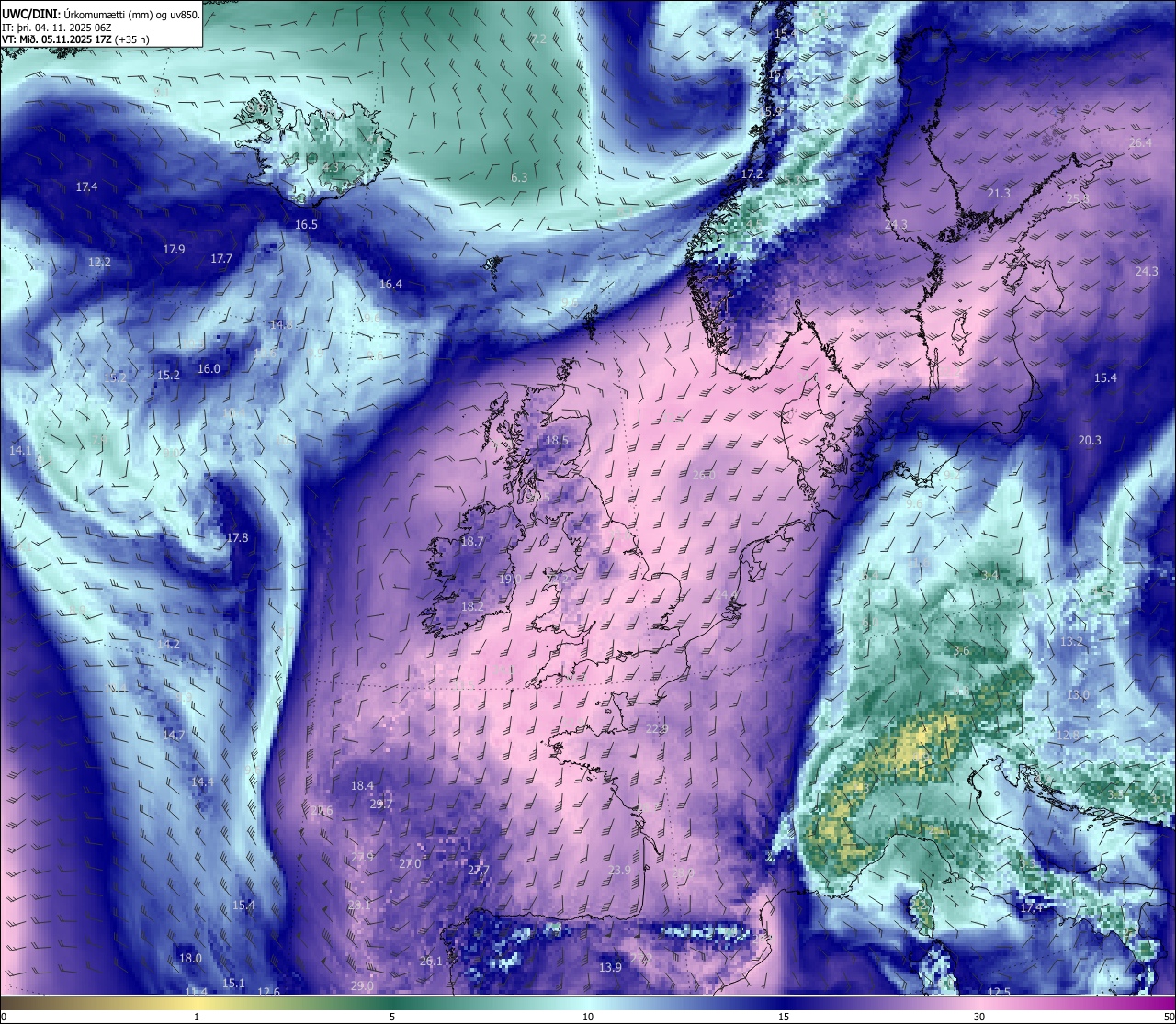Click the 20.3 map value

(x=1089, y=440)
